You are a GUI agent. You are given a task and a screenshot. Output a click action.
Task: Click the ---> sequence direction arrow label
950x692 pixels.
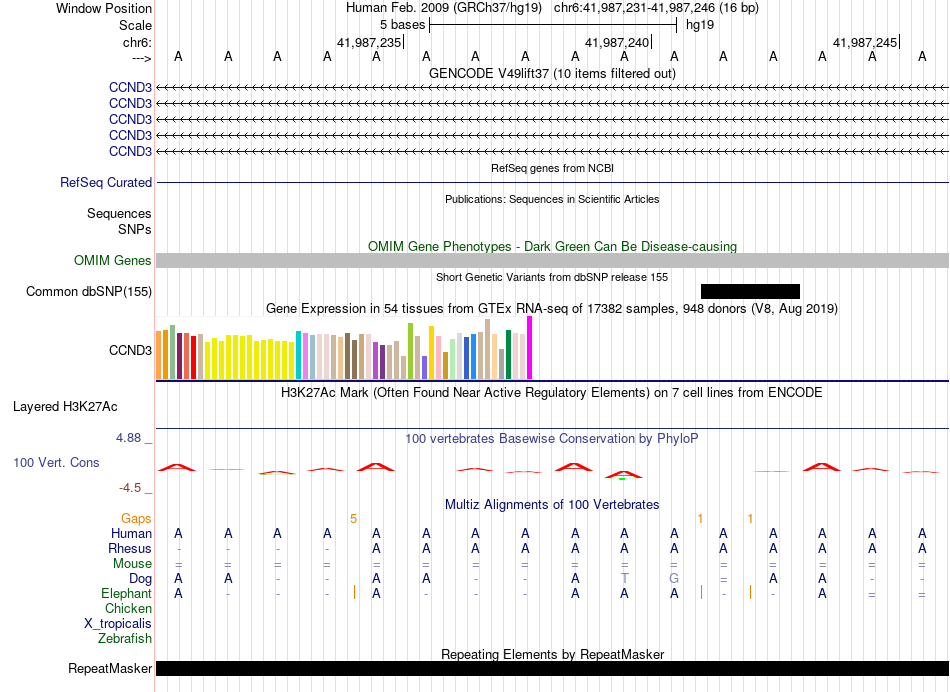pos(141,58)
